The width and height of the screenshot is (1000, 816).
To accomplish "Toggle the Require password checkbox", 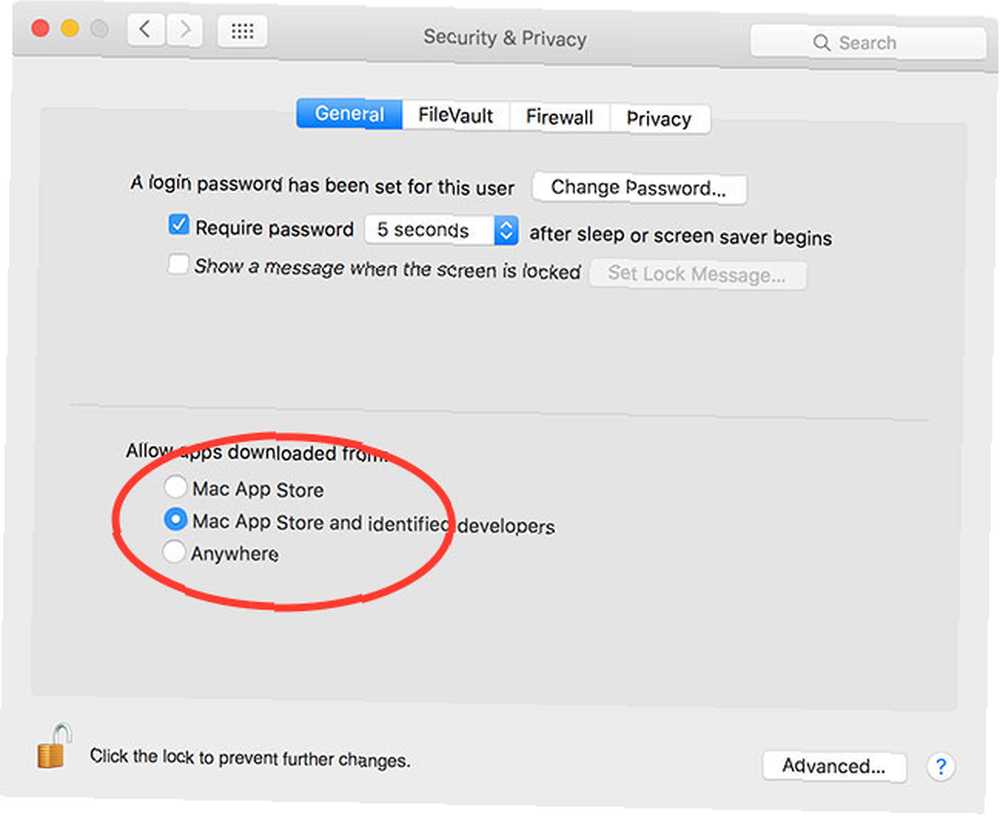I will (179, 225).
